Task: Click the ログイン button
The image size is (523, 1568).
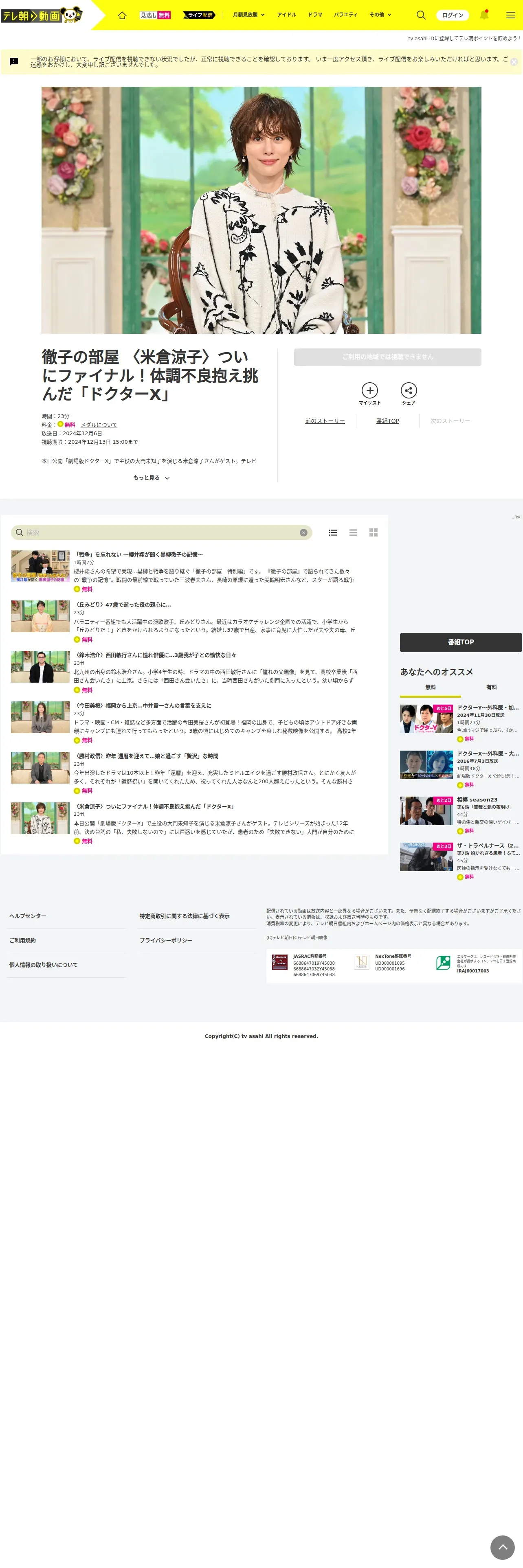Action: [x=453, y=15]
